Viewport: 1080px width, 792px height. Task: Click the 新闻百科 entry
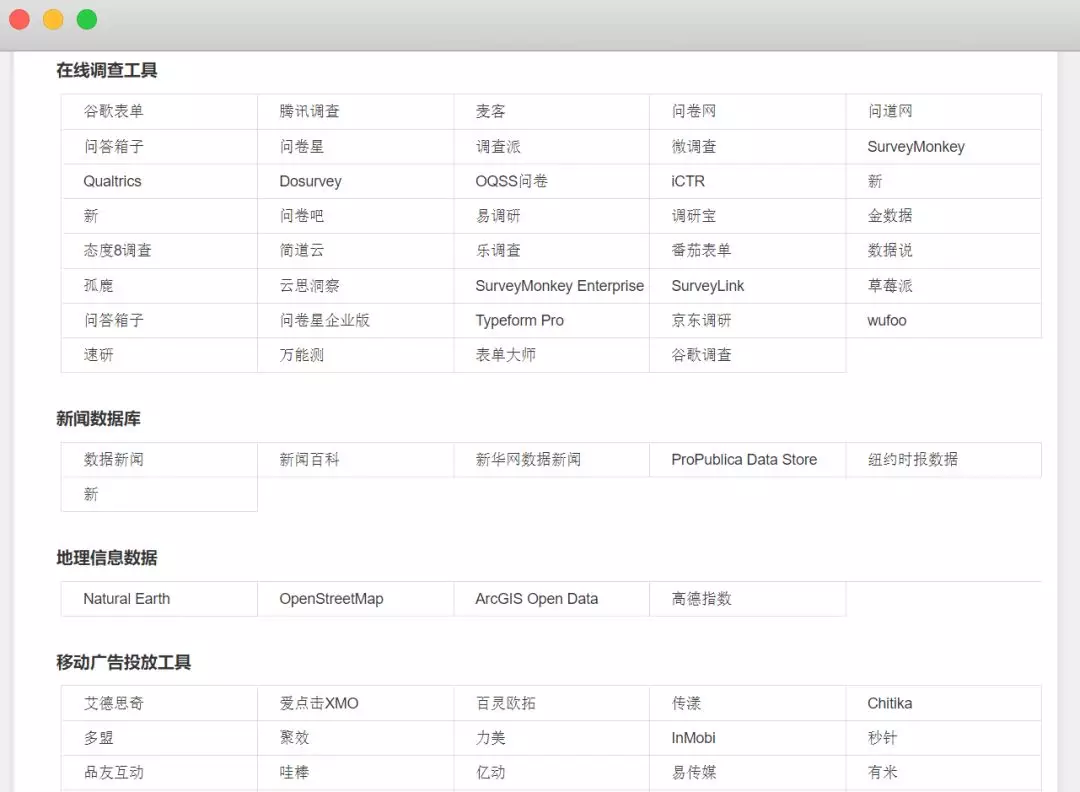(309, 459)
